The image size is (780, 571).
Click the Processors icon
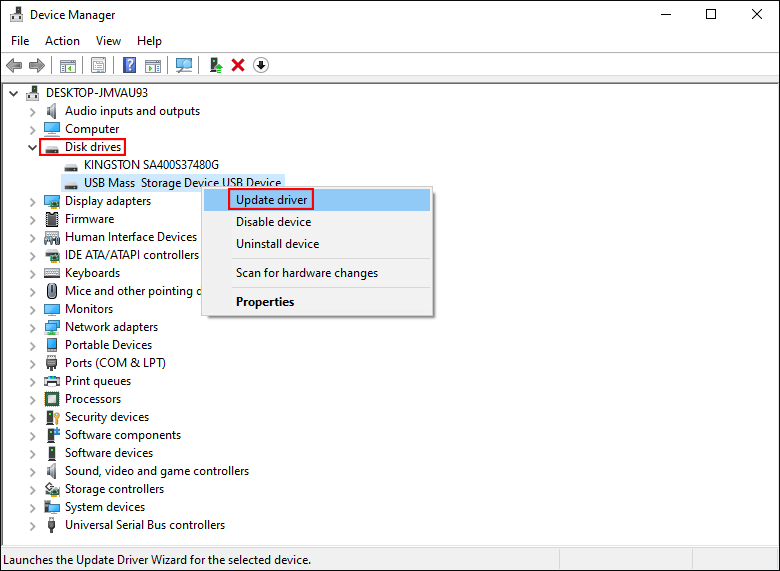coord(52,399)
